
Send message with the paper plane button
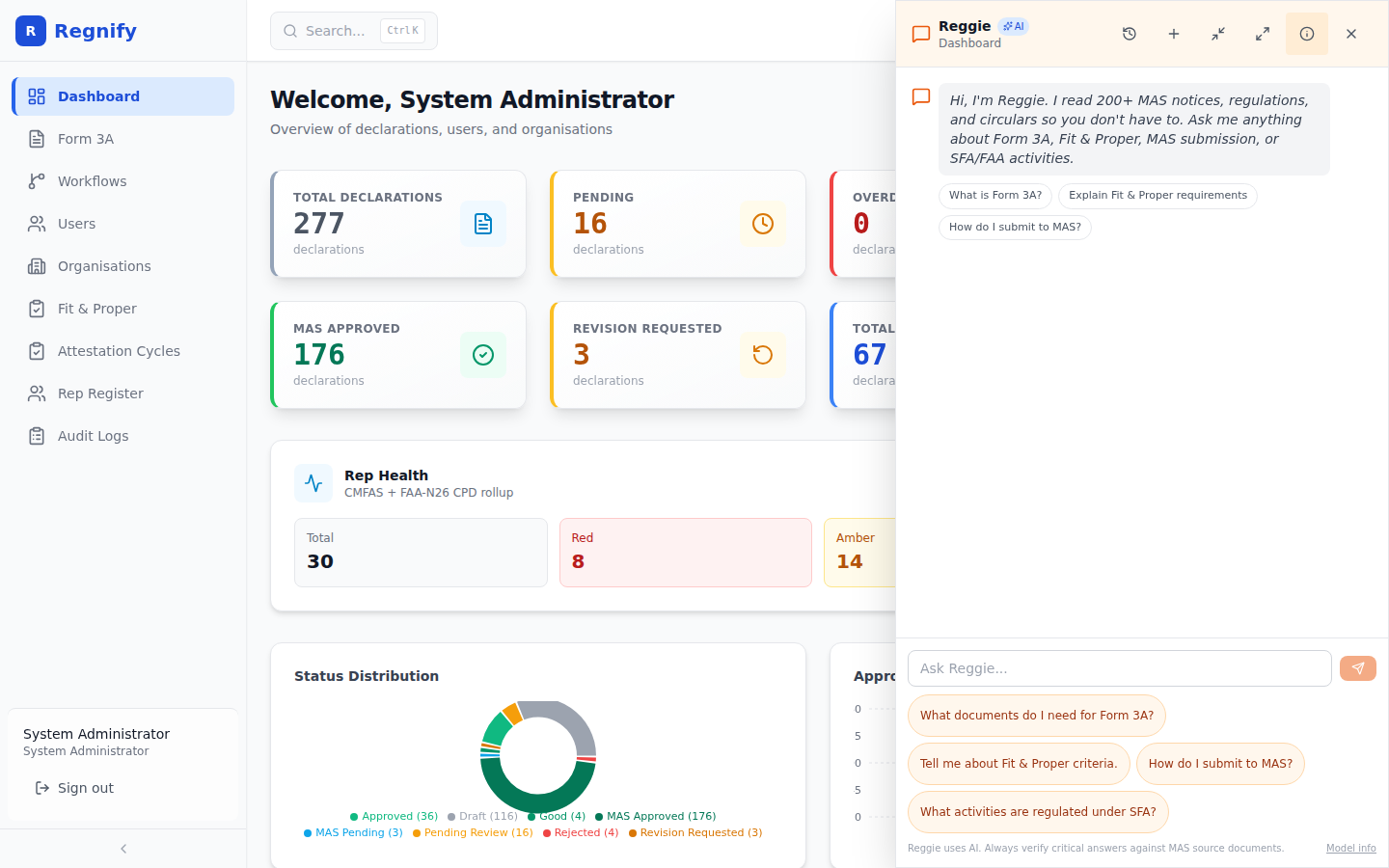[x=1358, y=668]
